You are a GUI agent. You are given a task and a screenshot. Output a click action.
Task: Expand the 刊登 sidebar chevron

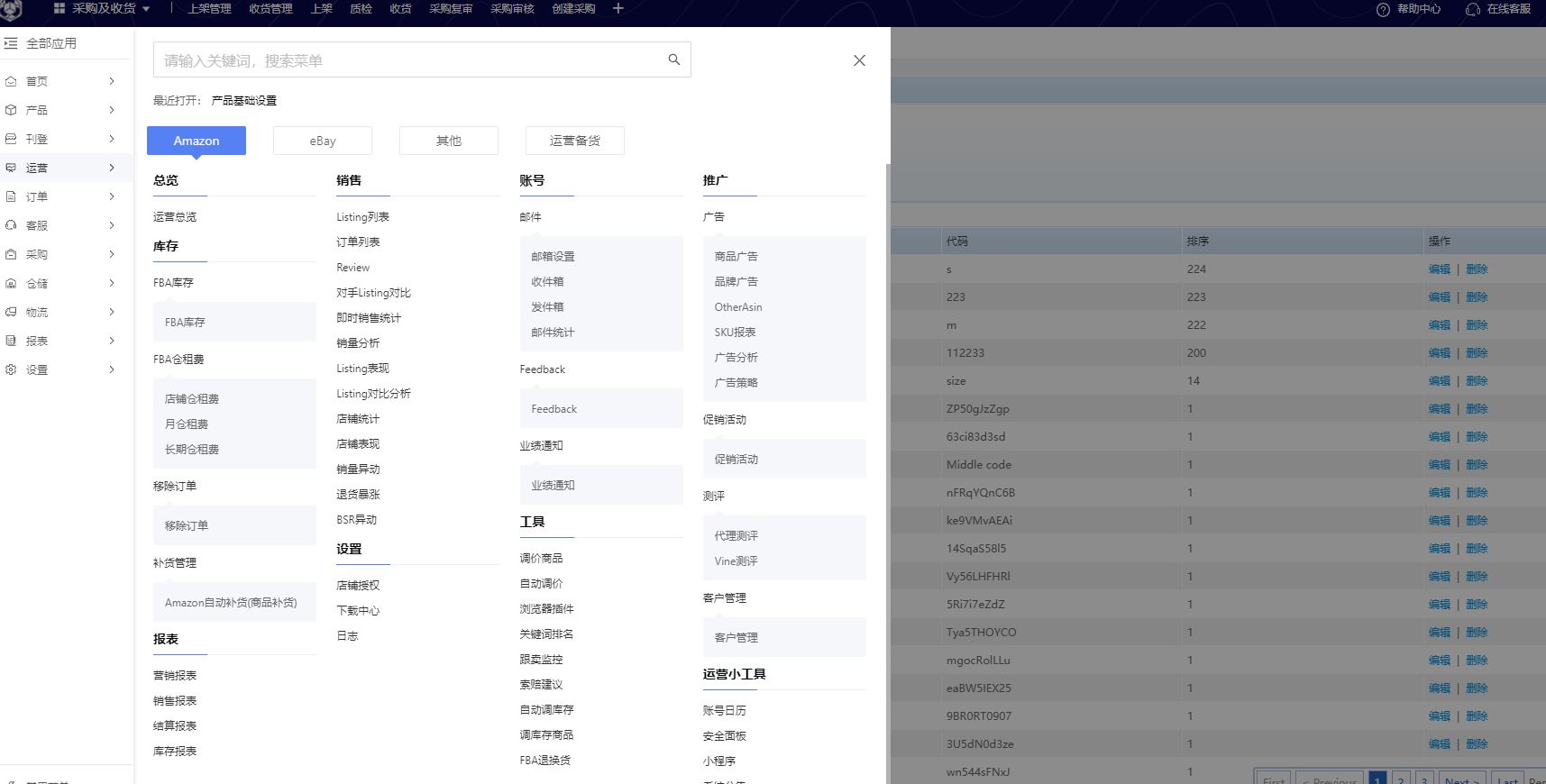112,139
